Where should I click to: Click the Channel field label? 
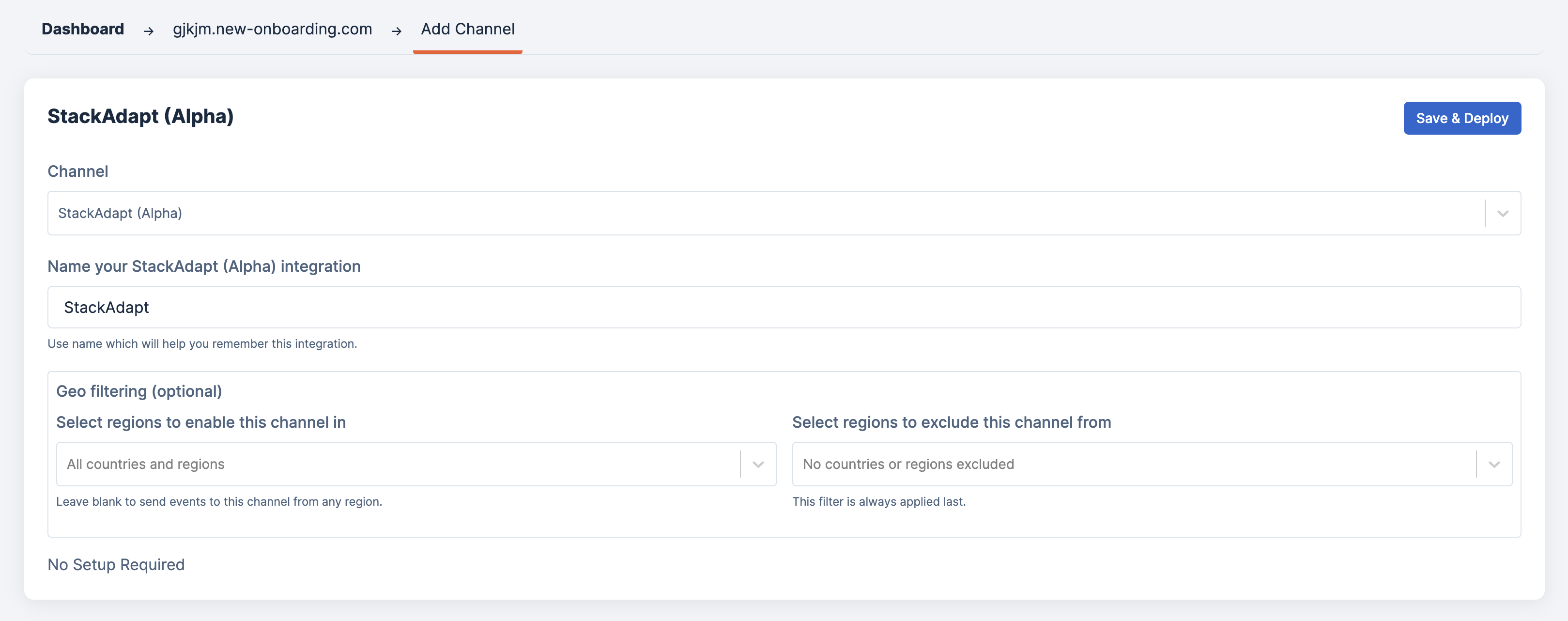(78, 171)
